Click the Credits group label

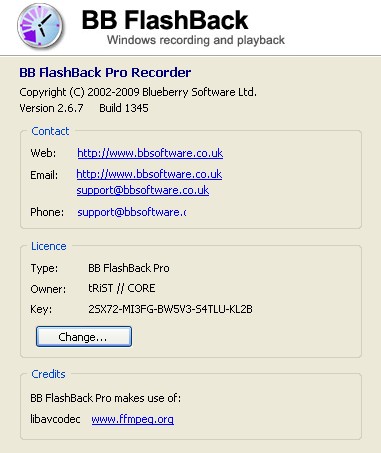point(48,374)
